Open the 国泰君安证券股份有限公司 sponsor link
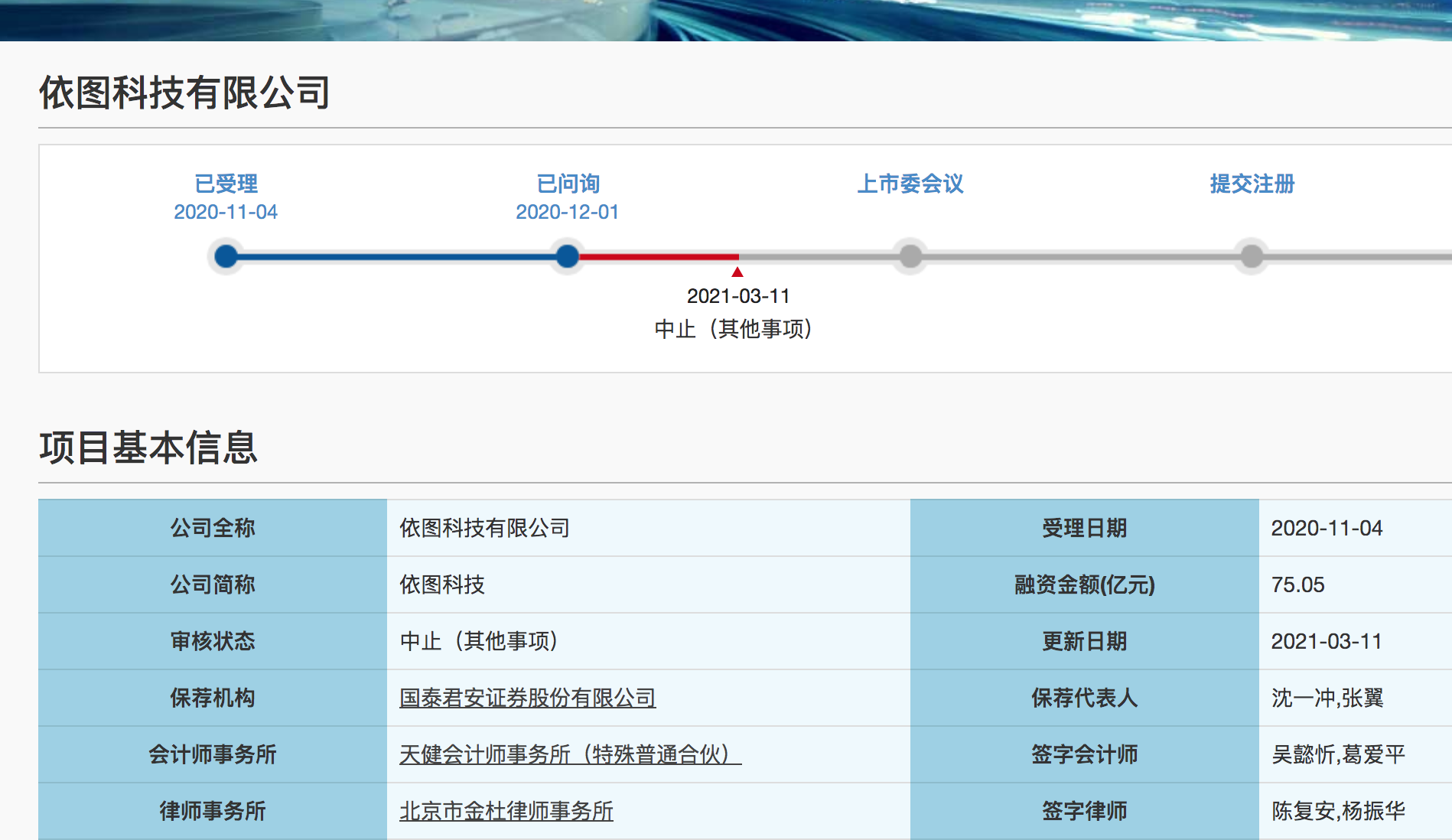Screen dimensions: 1452x840 pyautogui.click(x=527, y=698)
